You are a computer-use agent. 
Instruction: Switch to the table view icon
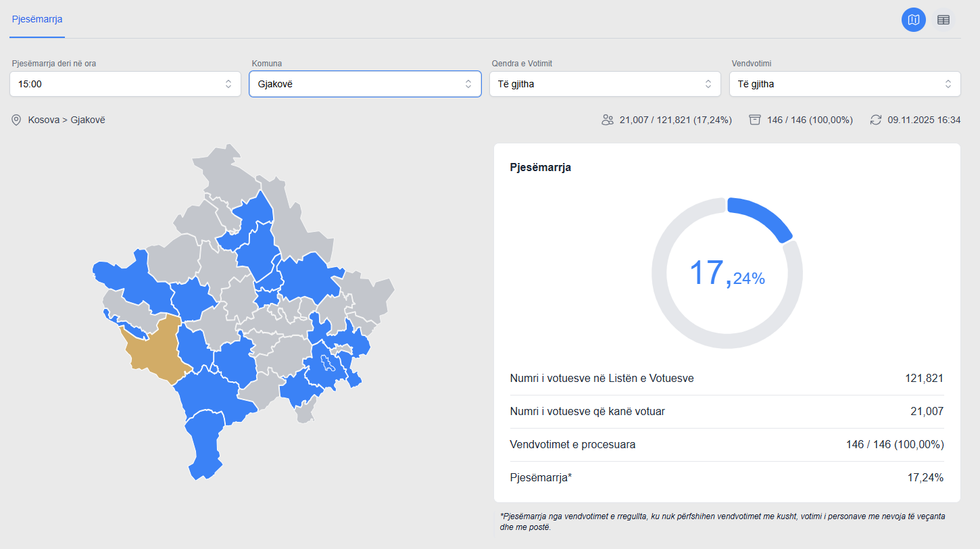[943, 19]
